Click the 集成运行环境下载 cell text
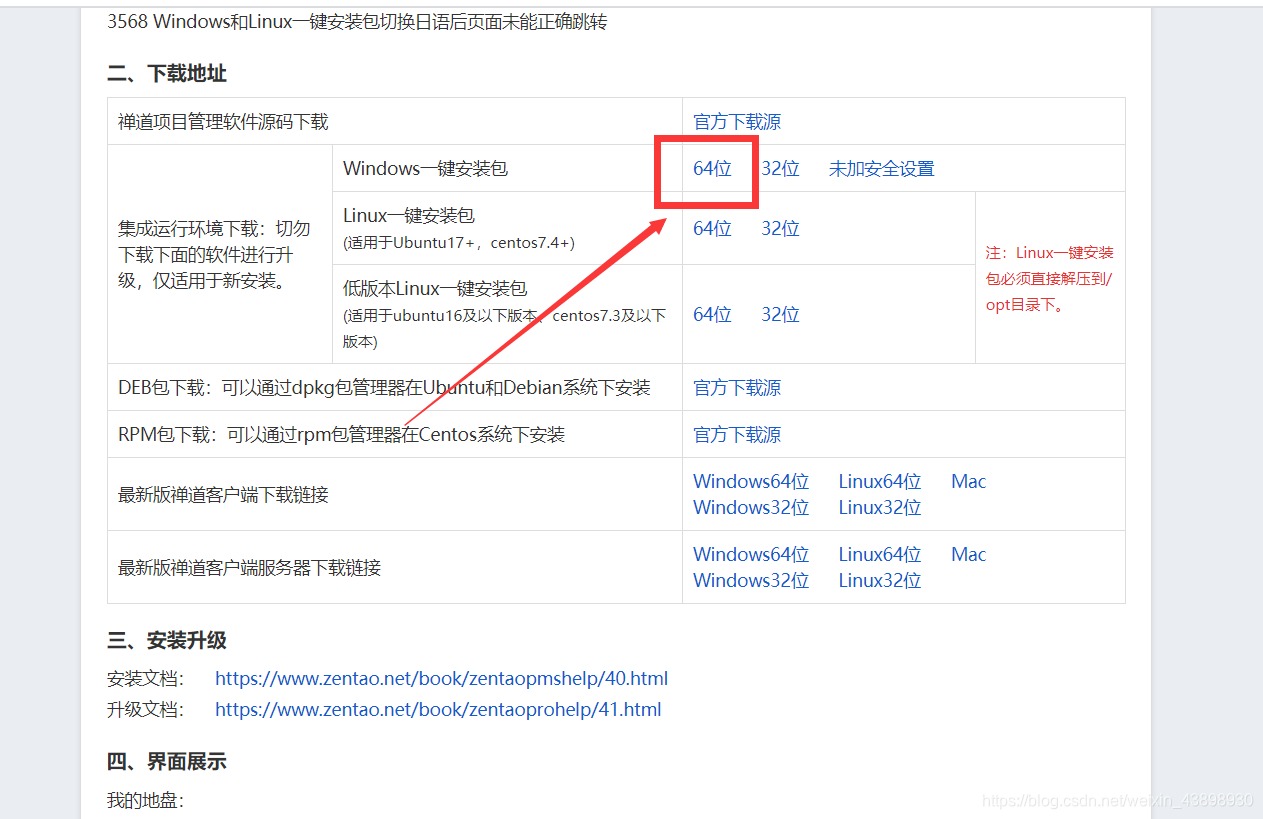 click(214, 255)
